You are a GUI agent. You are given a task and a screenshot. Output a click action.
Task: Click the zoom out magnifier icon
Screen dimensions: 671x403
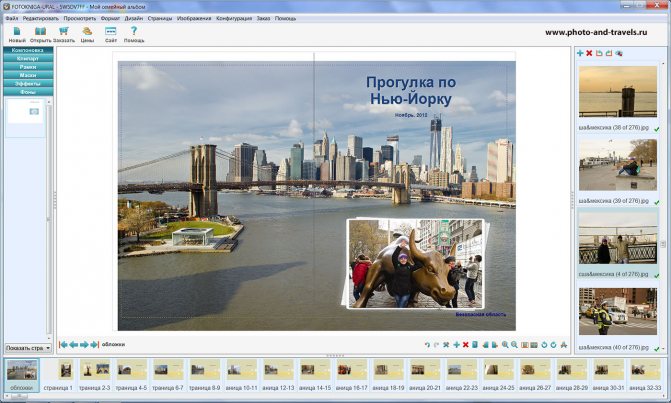click(514, 345)
